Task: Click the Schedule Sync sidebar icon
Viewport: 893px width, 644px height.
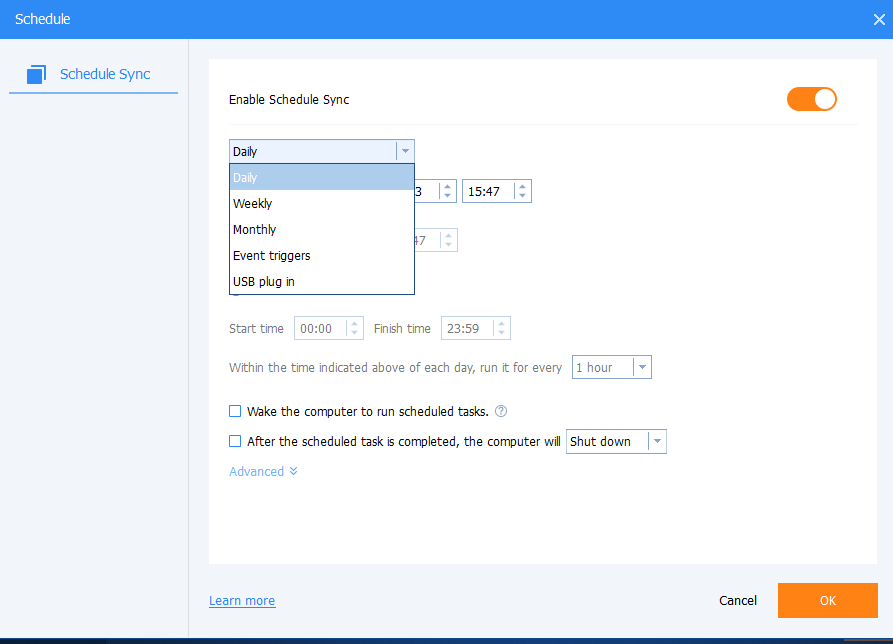Action: pyautogui.click(x=36, y=74)
